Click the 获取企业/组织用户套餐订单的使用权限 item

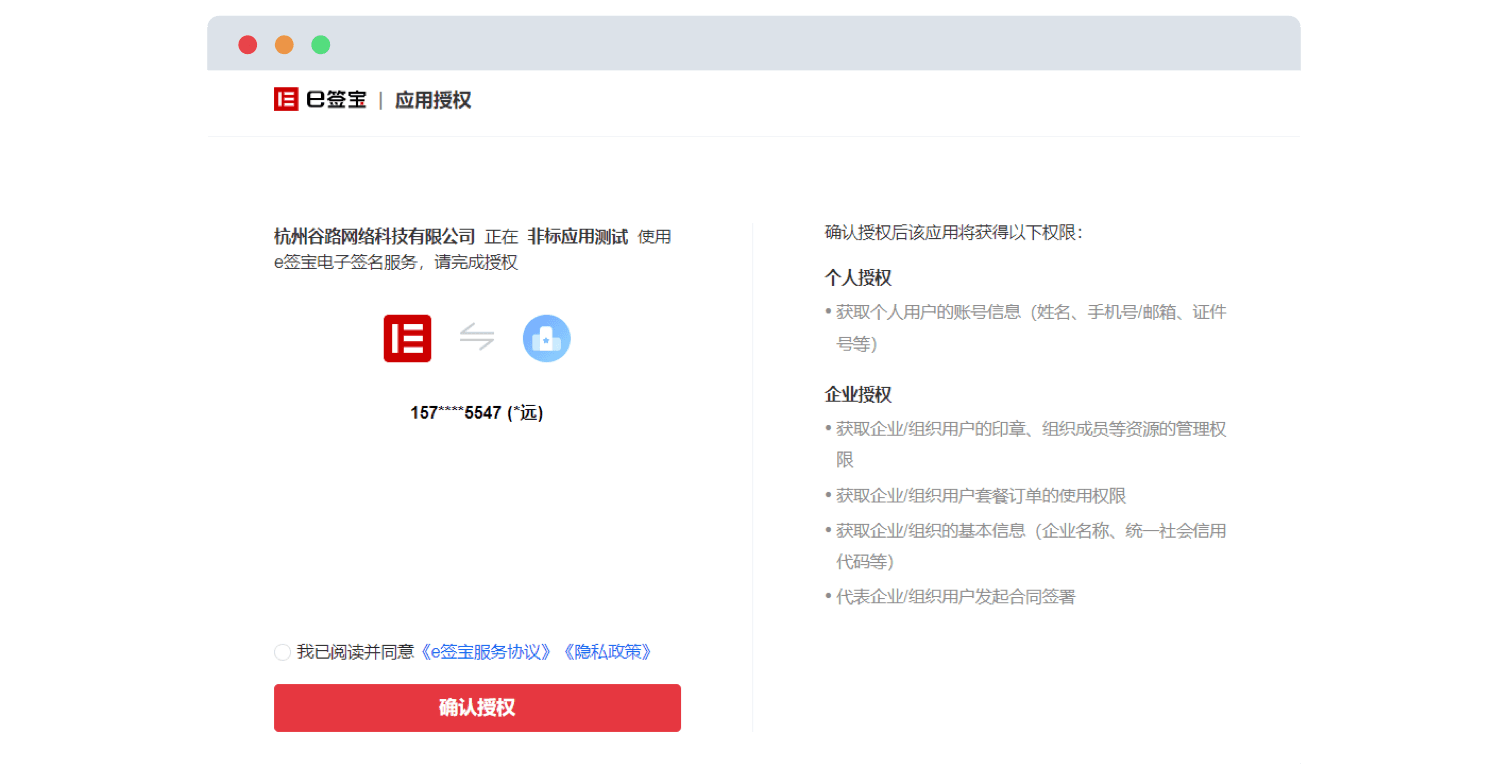click(x=976, y=496)
